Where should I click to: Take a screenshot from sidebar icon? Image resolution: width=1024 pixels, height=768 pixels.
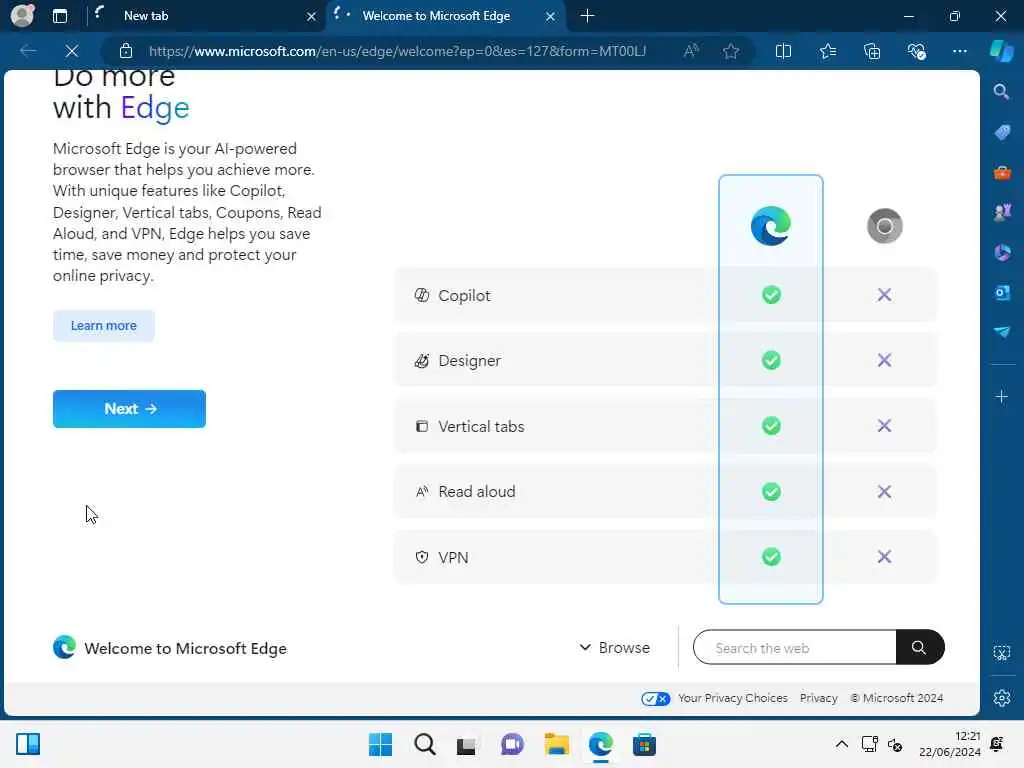pos(1002,652)
